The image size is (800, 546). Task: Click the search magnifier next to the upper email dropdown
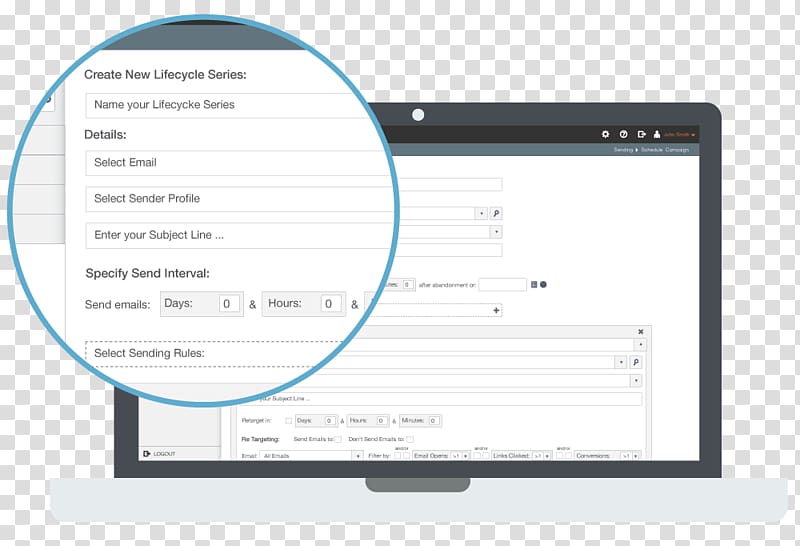tap(496, 213)
